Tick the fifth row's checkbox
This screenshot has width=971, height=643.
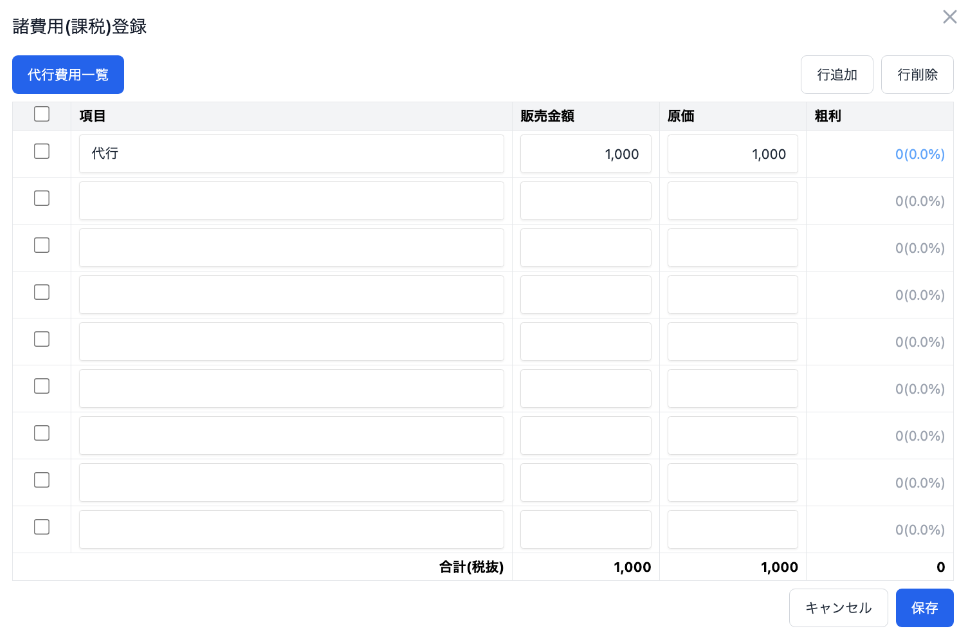(42, 339)
